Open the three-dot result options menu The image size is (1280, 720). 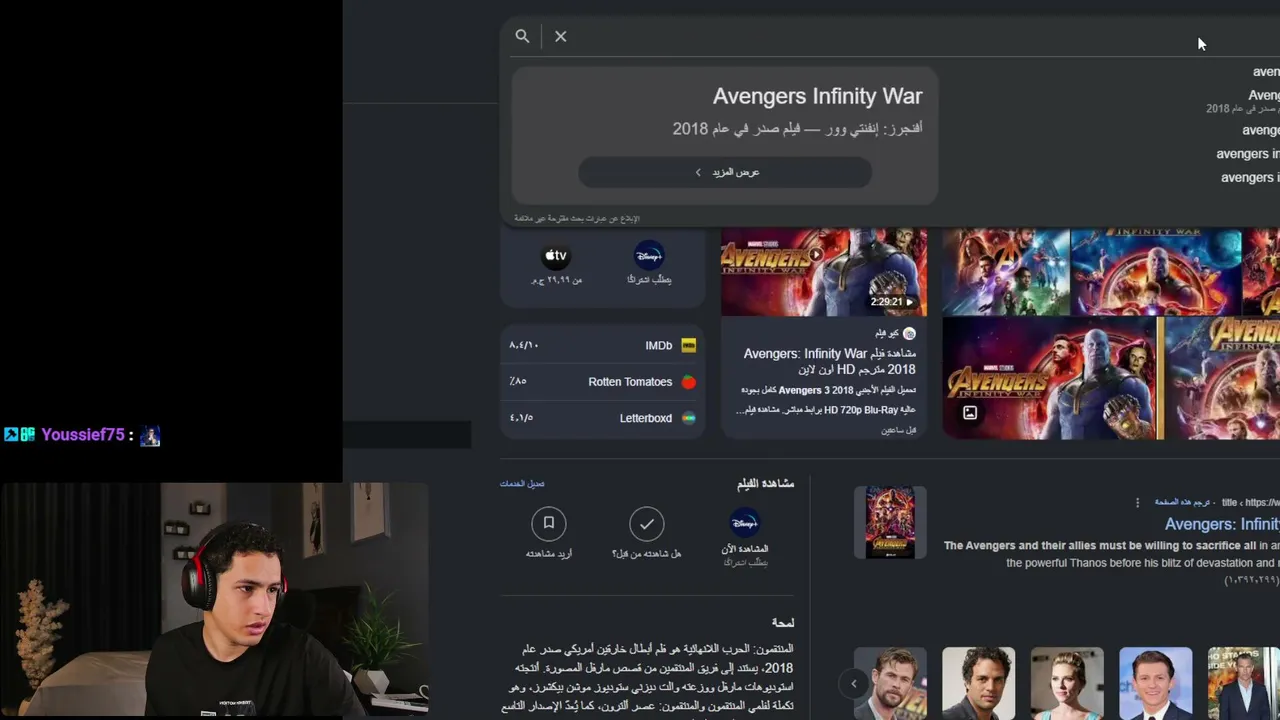pos(1137,503)
